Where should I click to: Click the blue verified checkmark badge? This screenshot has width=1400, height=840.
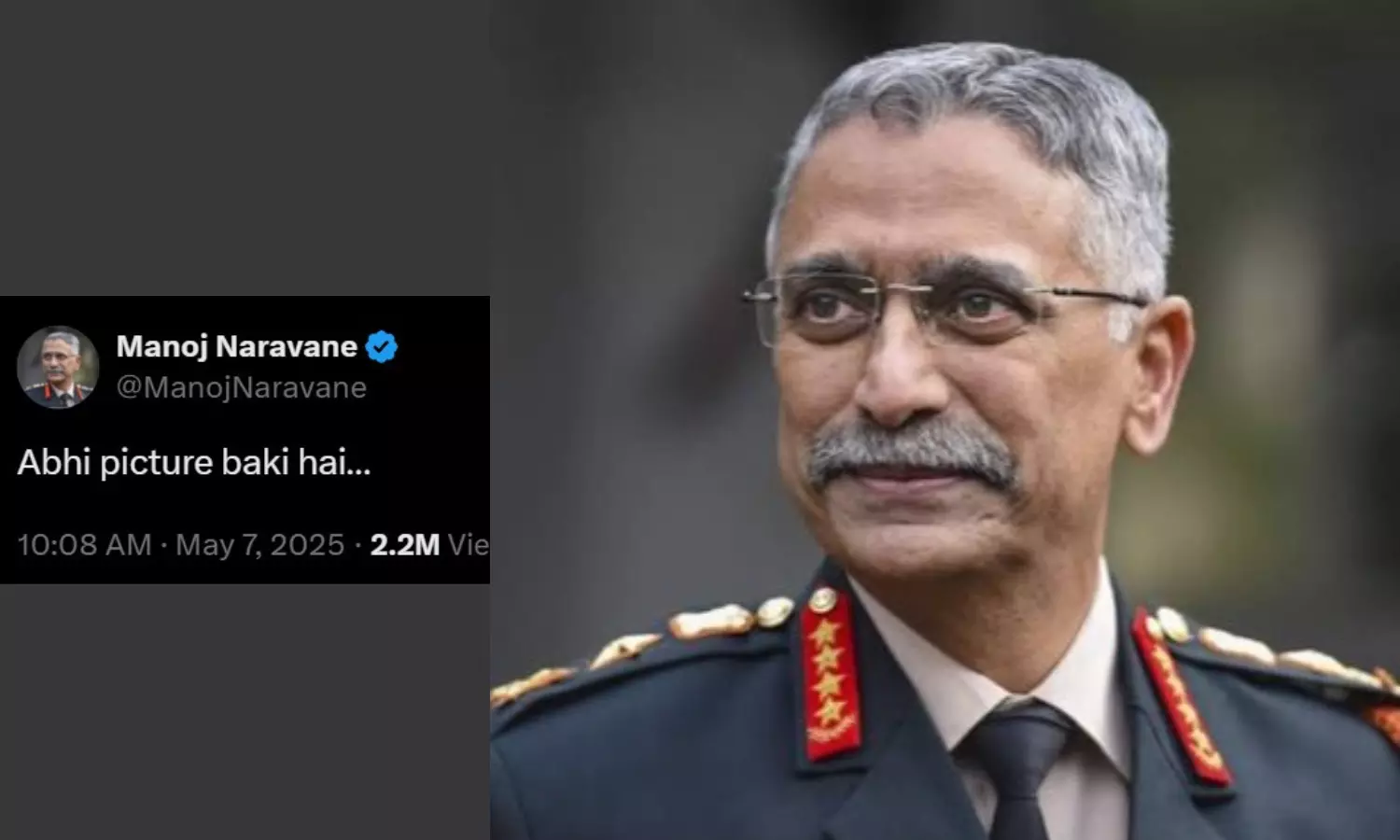click(381, 347)
